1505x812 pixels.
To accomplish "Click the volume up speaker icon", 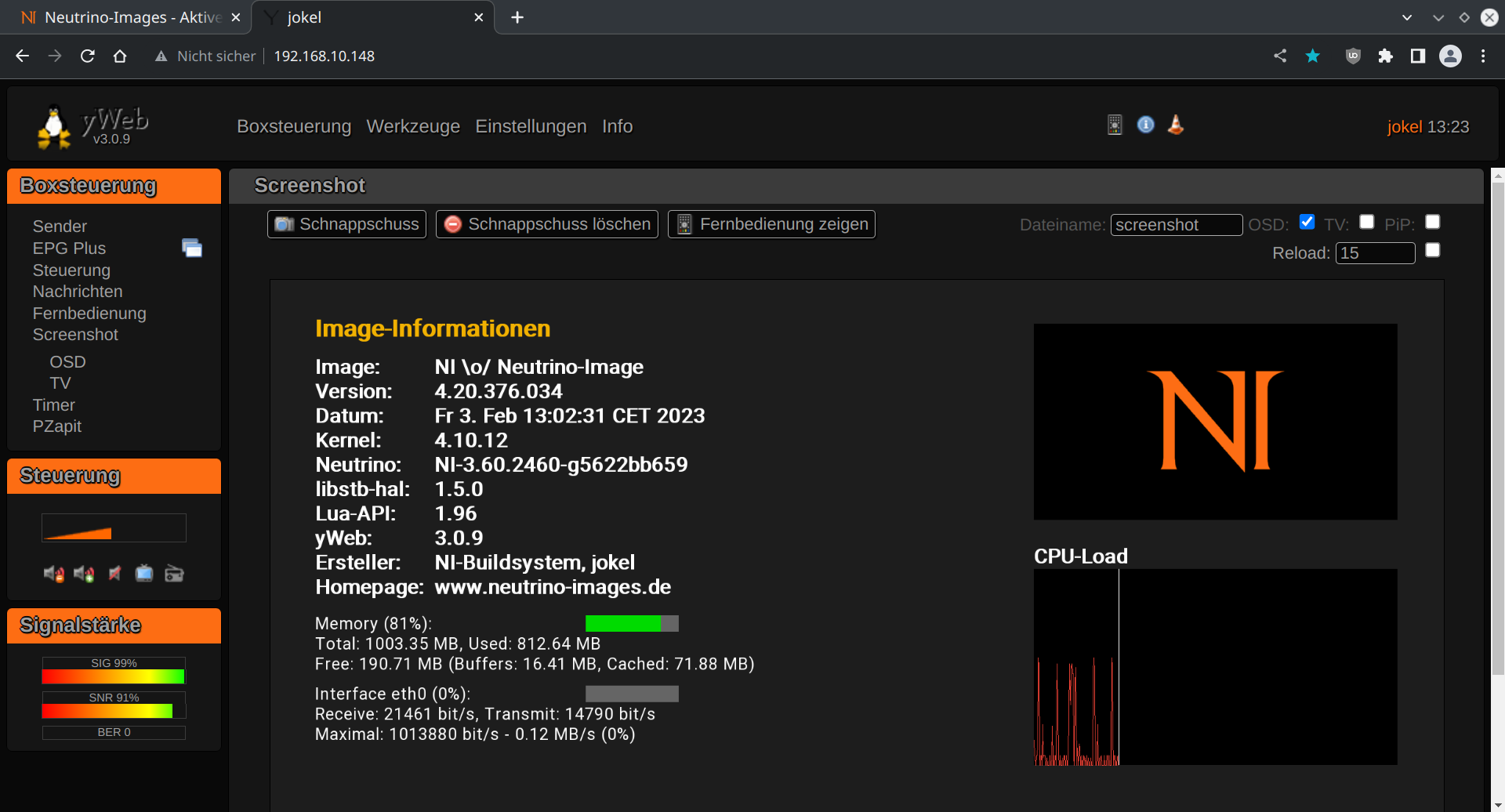I will pyautogui.click(x=84, y=574).
